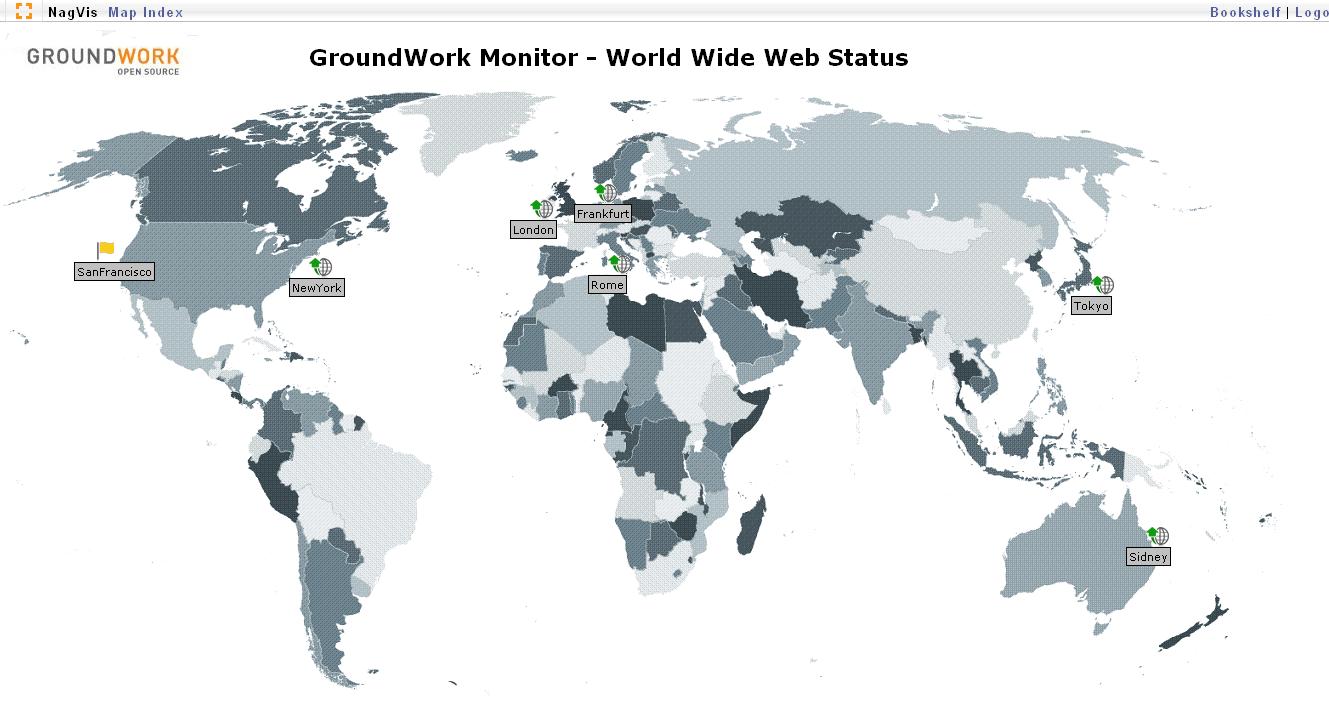Select the Sidney globe status icon

[1158, 536]
